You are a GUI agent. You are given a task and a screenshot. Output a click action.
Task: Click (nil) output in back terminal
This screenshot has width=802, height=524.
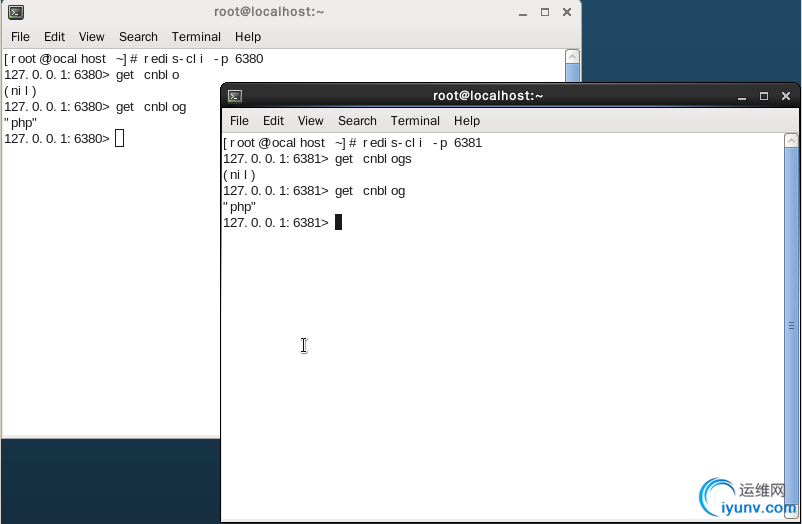20,91
